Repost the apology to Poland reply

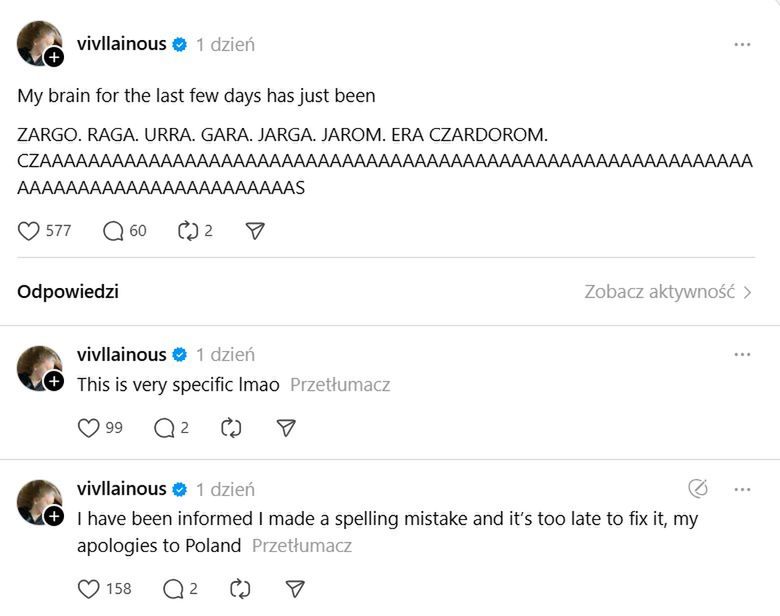pos(240,589)
